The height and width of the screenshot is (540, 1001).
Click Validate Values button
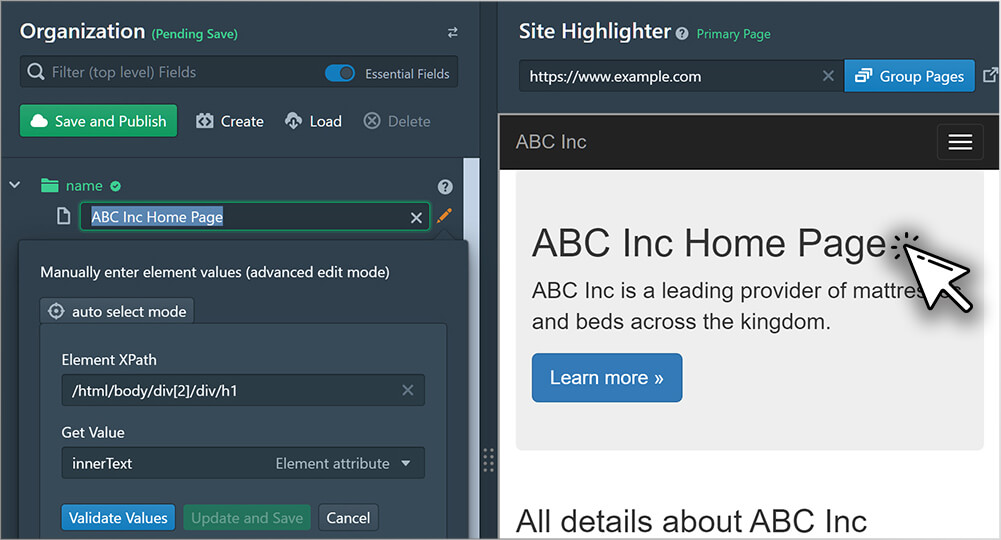pyautogui.click(x=118, y=518)
